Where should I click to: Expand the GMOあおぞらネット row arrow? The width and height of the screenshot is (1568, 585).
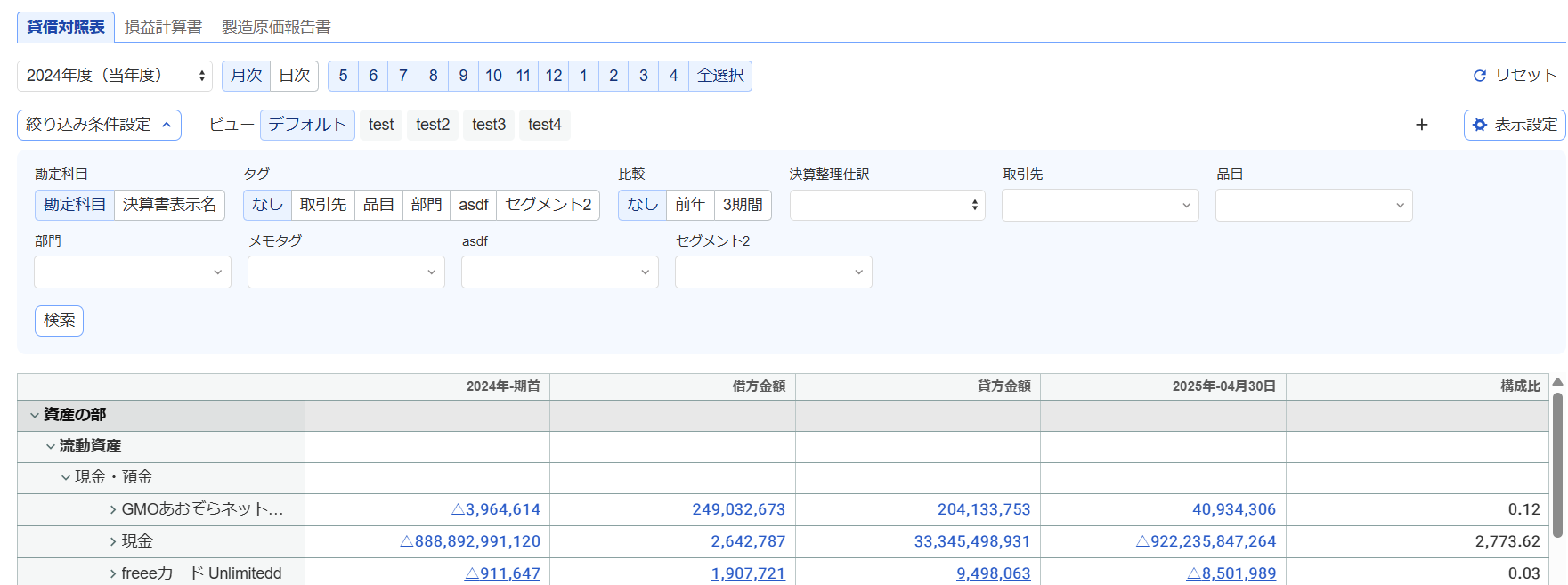[x=113, y=509]
